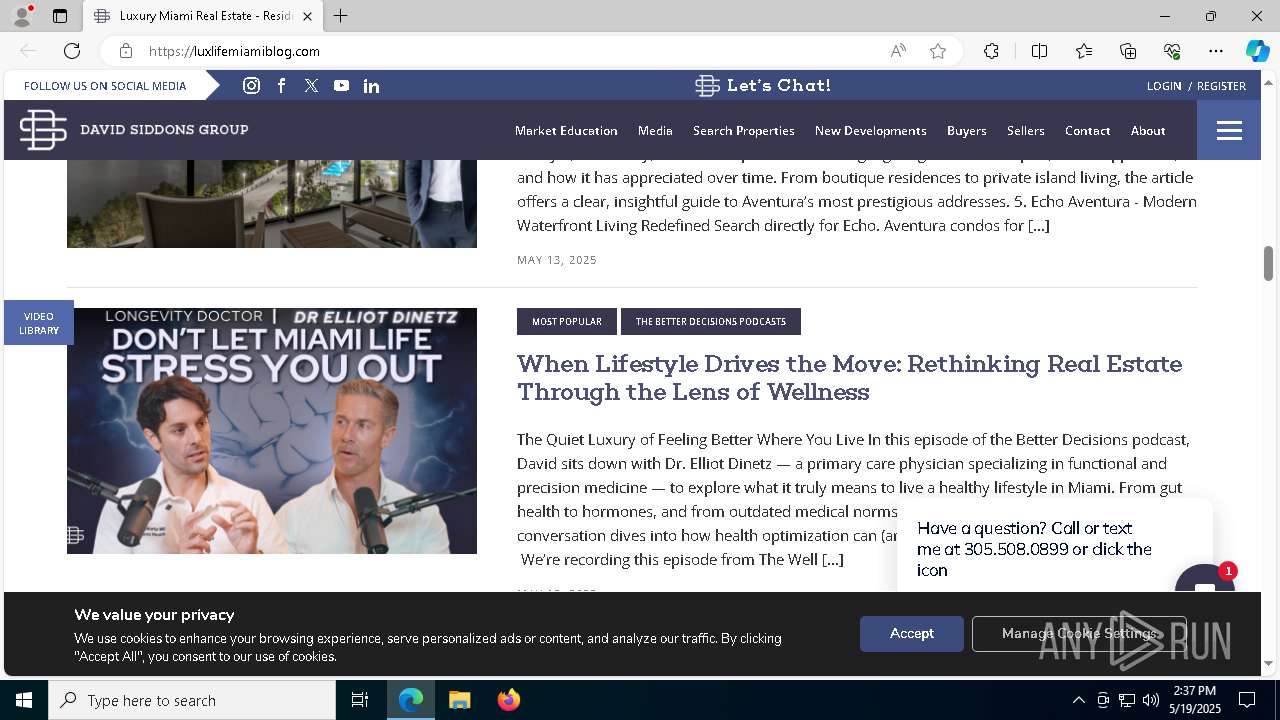Click the REGISTER link

click(x=1221, y=86)
